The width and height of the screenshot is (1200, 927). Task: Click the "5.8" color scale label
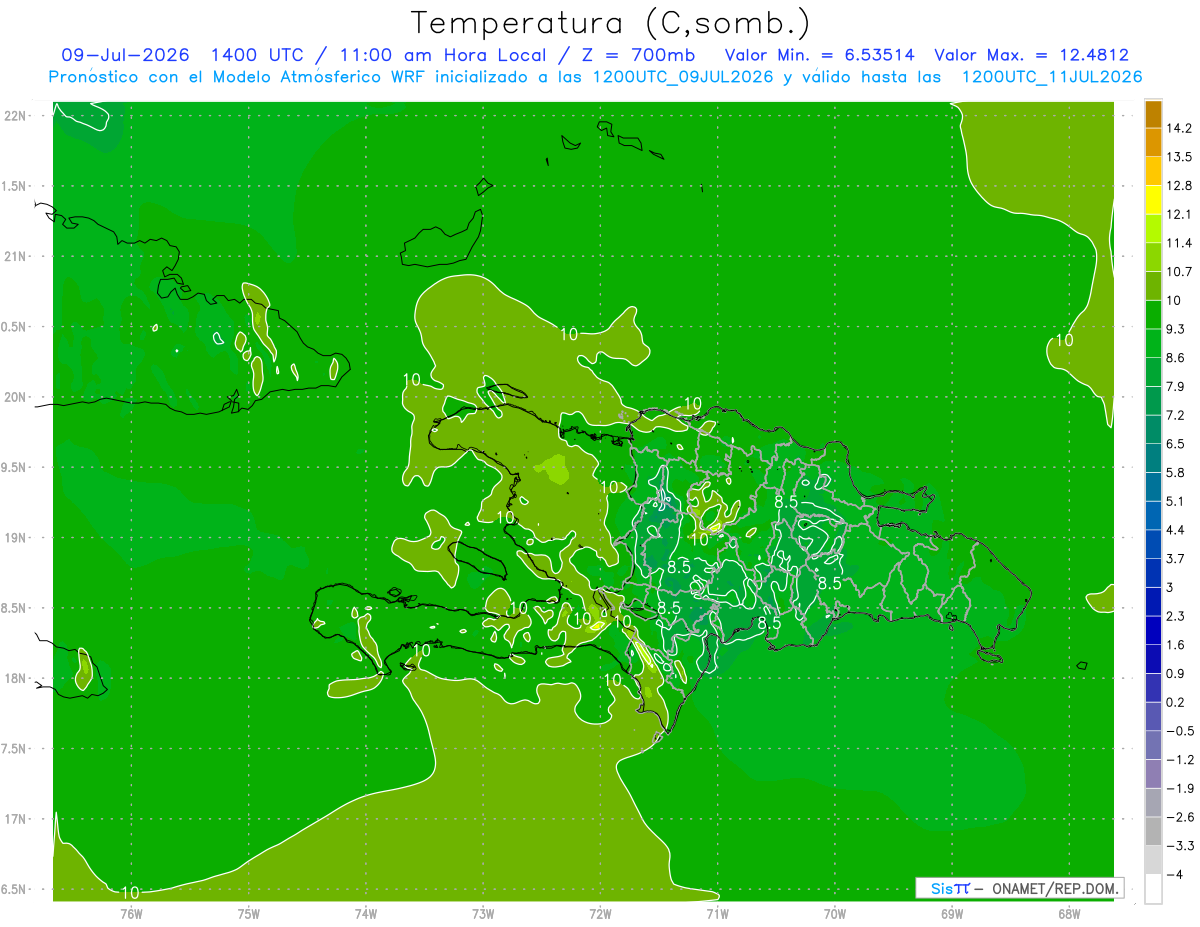pyautogui.click(x=1175, y=473)
